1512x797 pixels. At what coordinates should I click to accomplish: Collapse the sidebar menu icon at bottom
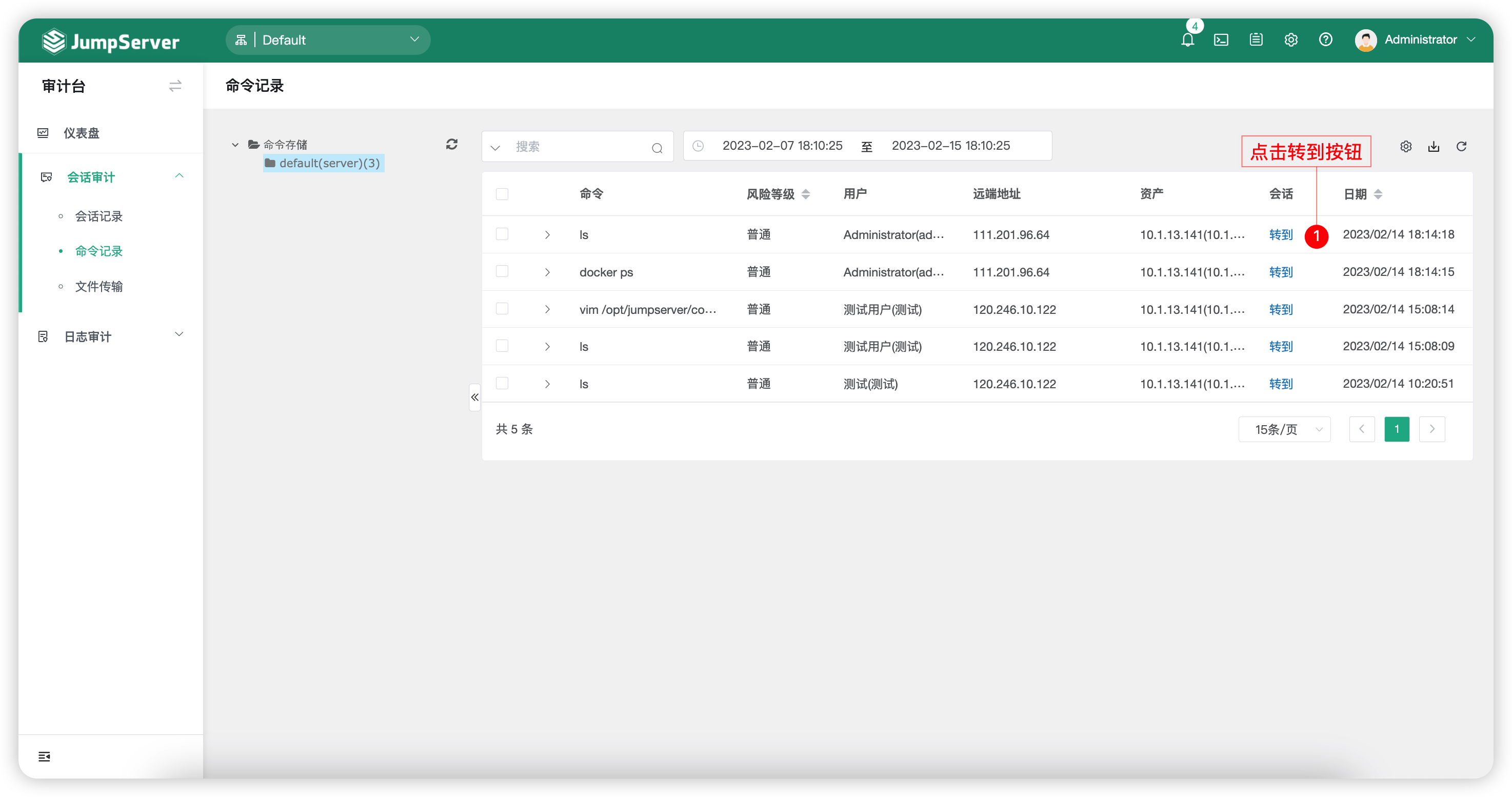tap(44, 756)
